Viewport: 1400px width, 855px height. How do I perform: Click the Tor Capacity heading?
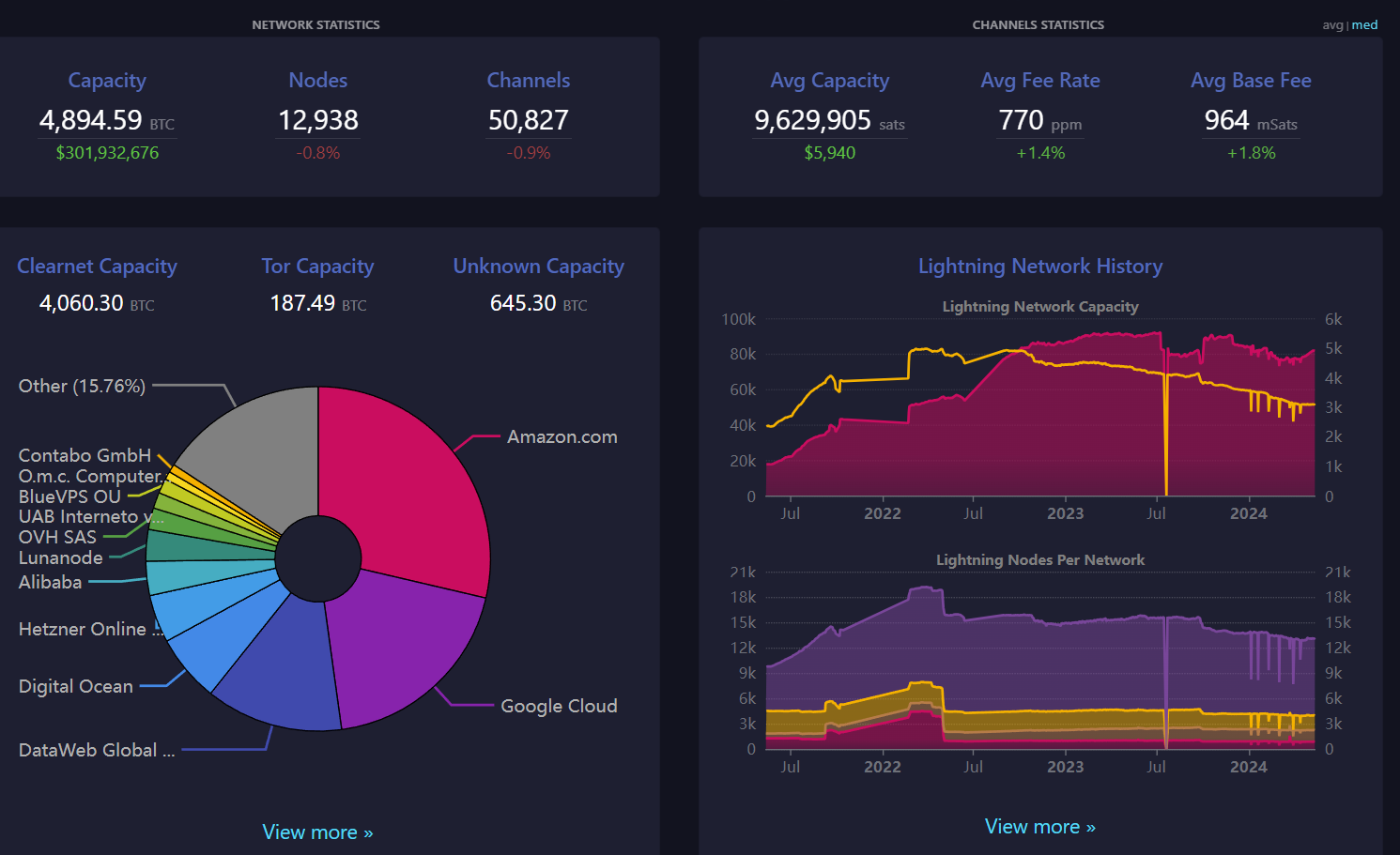coord(317,267)
